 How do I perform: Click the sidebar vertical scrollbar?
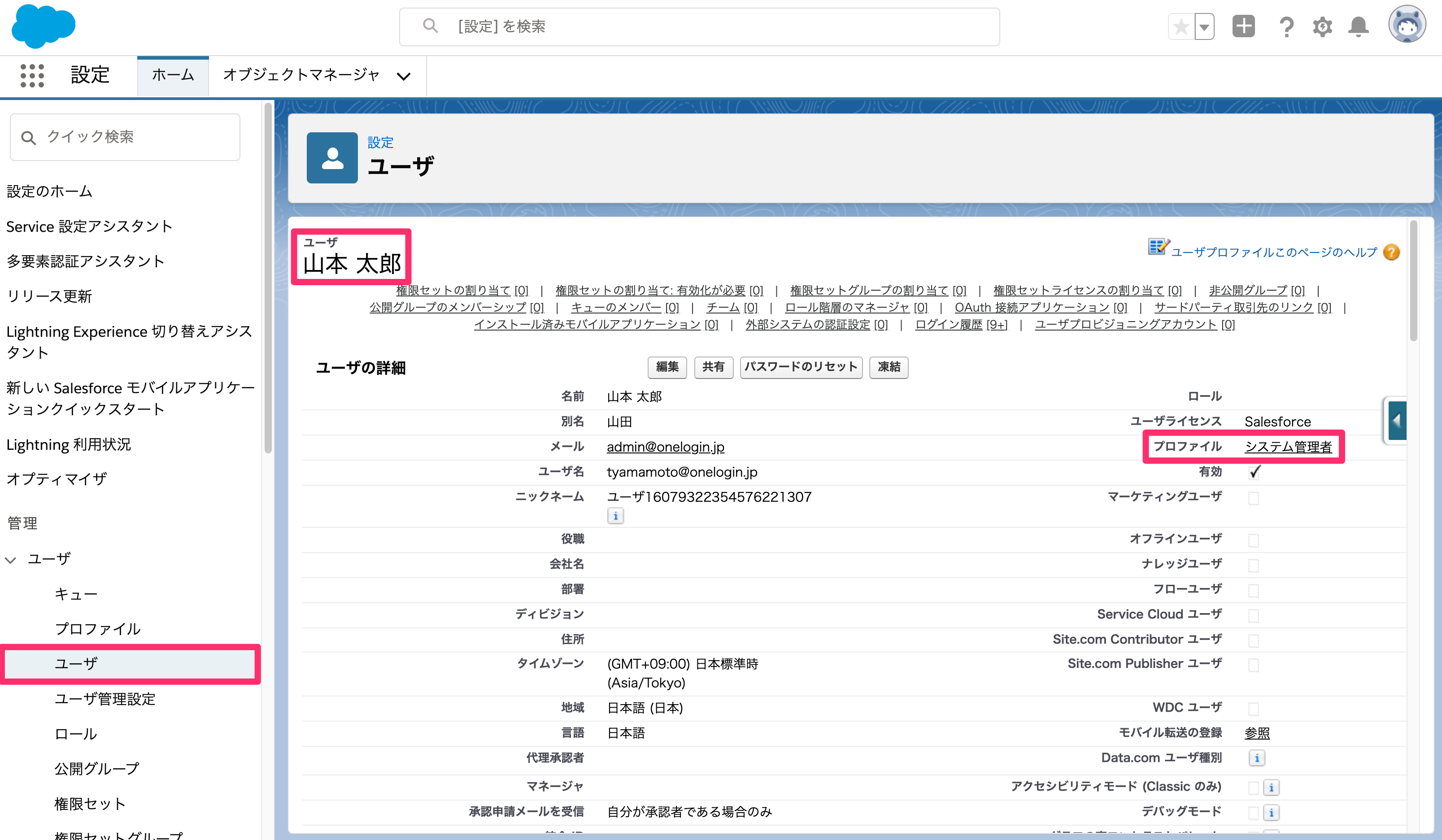click(267, 278)
